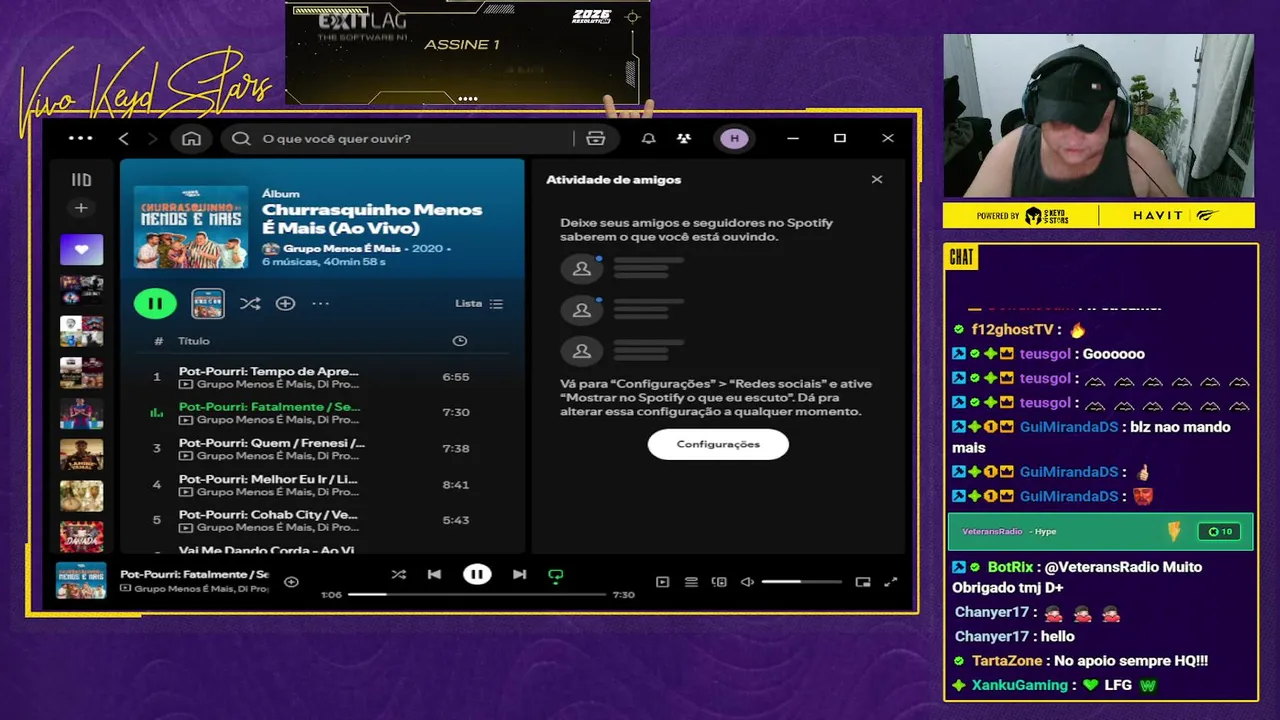Click the 6:55 duration of track 1
This screenshot has height=720, width=1280.
click(456, 377)
